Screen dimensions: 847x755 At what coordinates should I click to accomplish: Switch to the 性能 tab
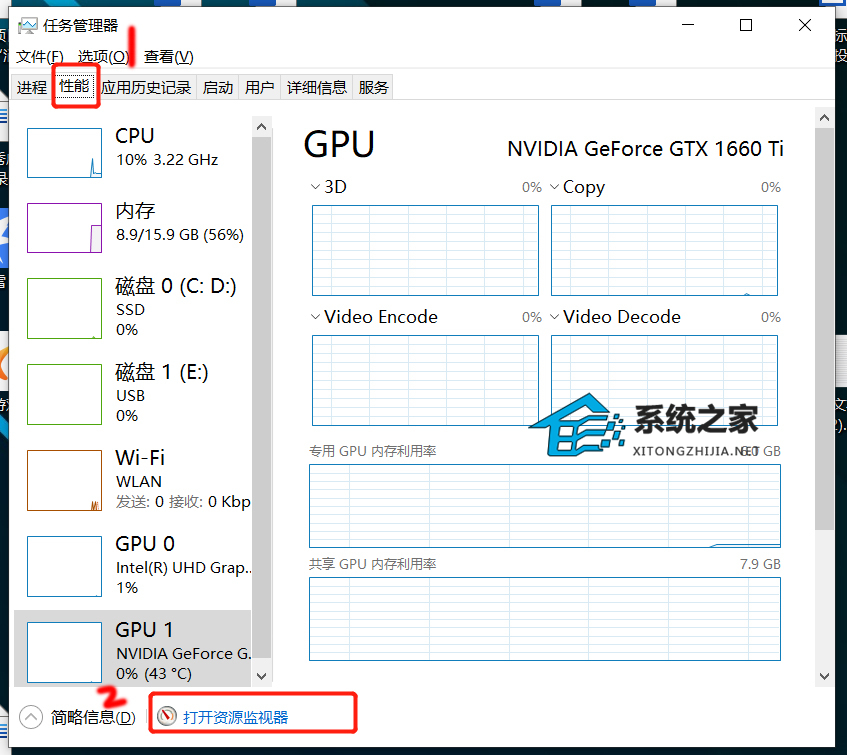click(x=74, y=86)
